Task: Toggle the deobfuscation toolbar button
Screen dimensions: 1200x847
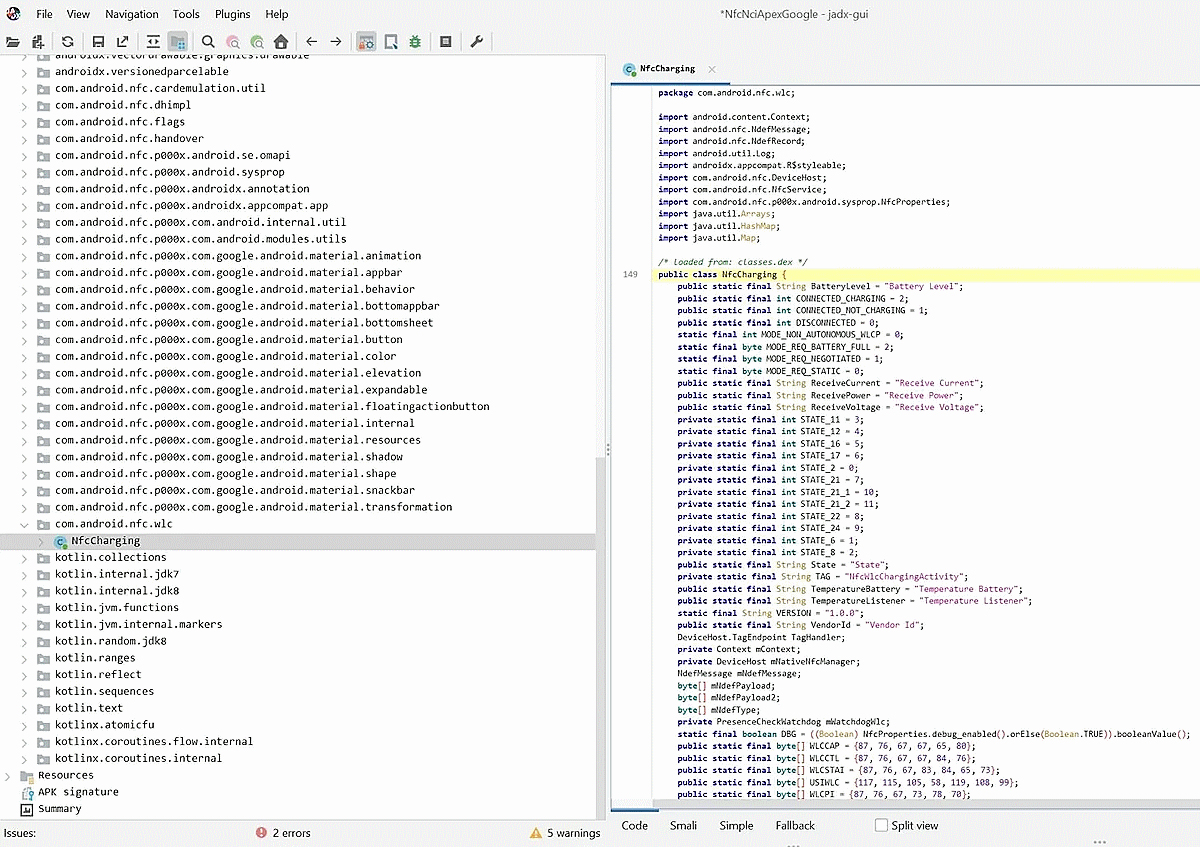Action: coord(366,42)
